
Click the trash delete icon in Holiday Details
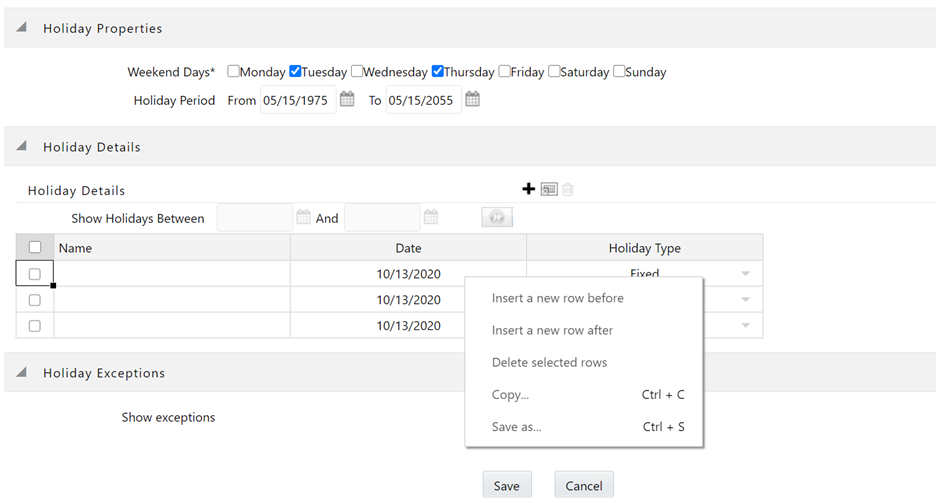pyautogui.click(x=568, y=189)
